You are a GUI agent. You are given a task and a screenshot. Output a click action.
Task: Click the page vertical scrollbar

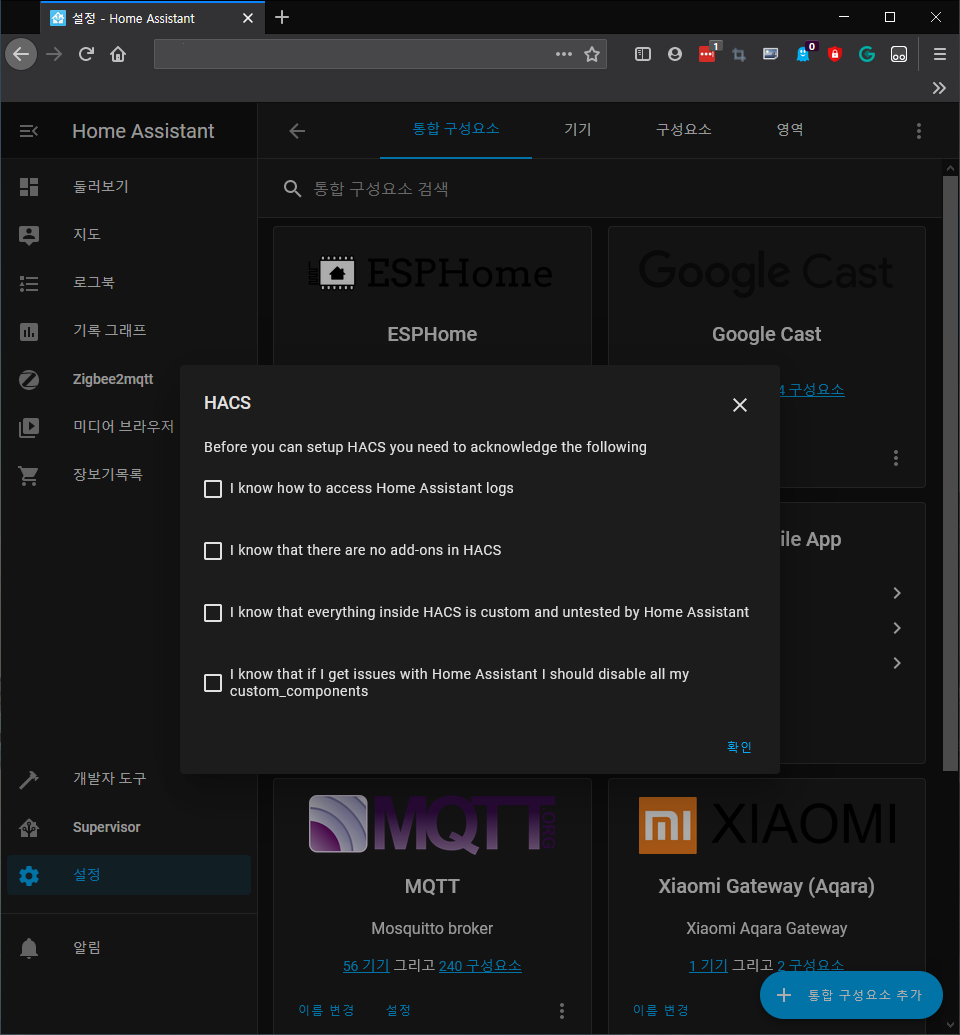950,473
